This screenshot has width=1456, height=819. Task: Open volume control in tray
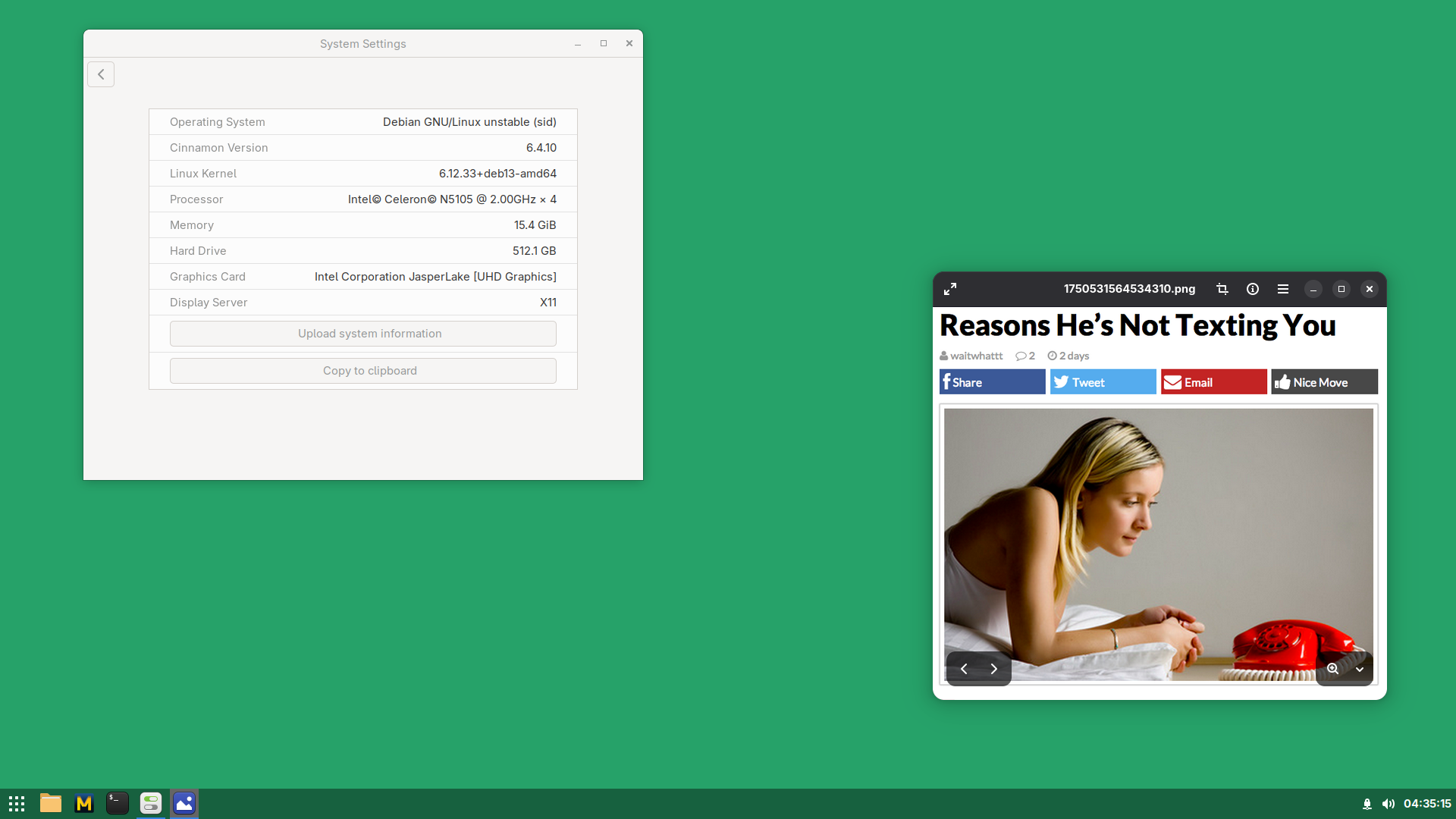coord(1389,804)
